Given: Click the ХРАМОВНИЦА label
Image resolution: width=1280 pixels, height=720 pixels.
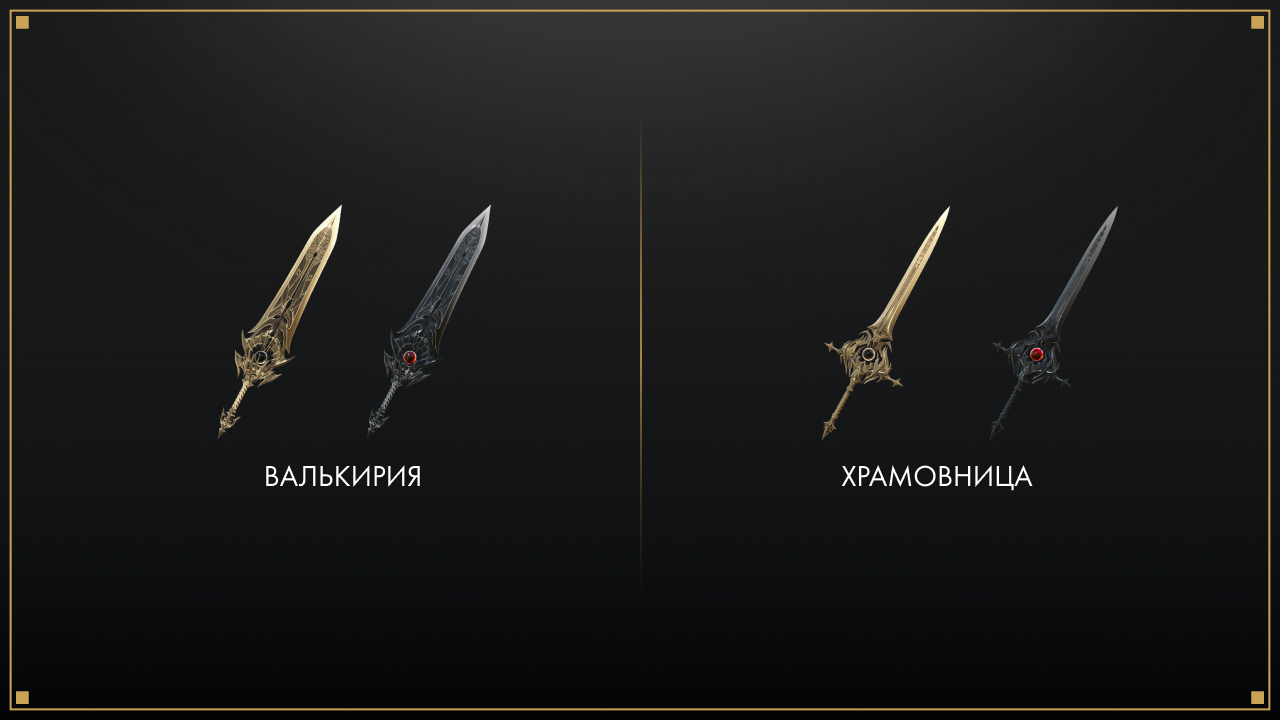Looking at the screenshot, I should pyautogui.click(x=936, y=477).
